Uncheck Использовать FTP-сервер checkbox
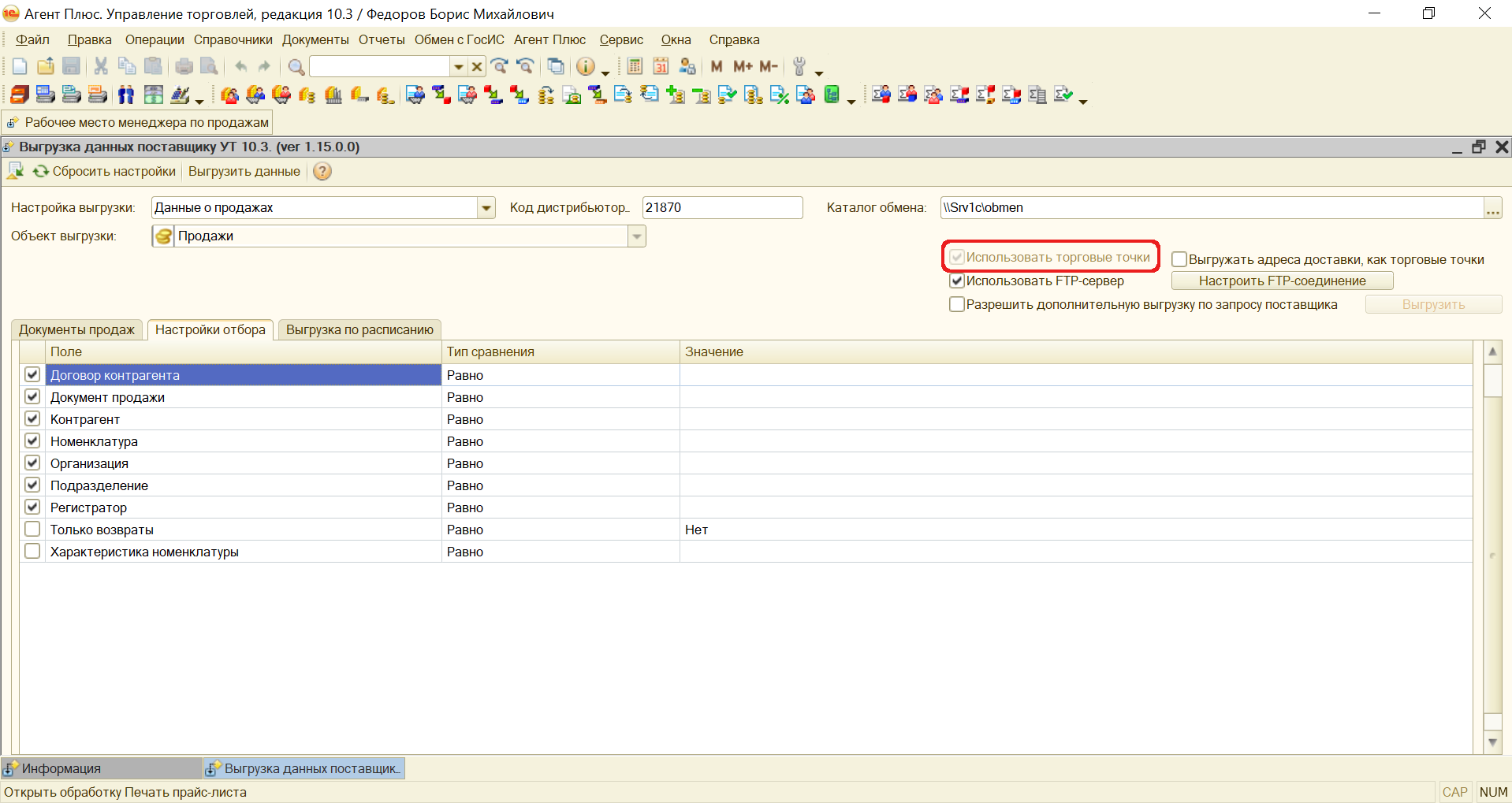1512x803 pixels. (x=957, y=281)
